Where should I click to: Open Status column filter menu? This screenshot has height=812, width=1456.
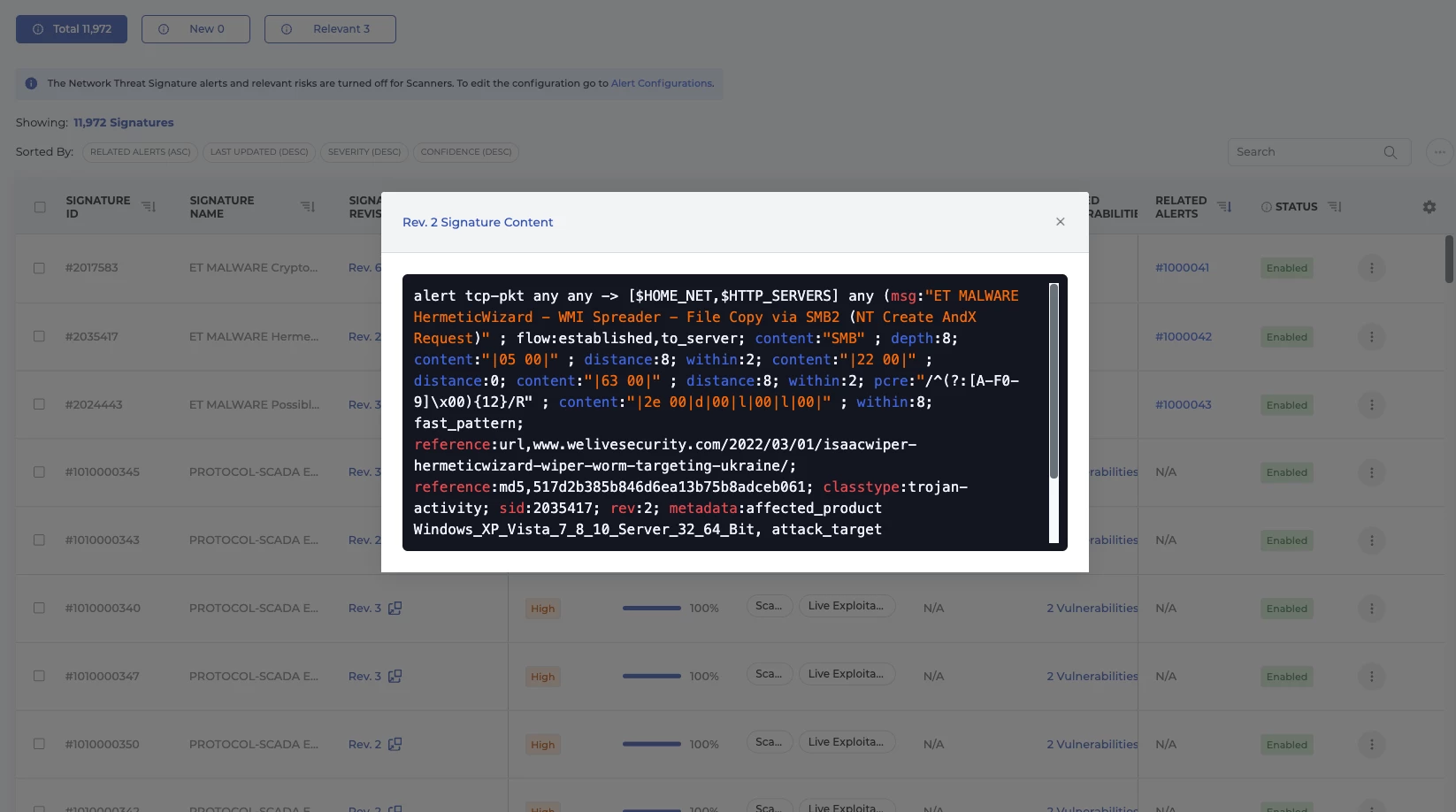tap(1335, 207)
